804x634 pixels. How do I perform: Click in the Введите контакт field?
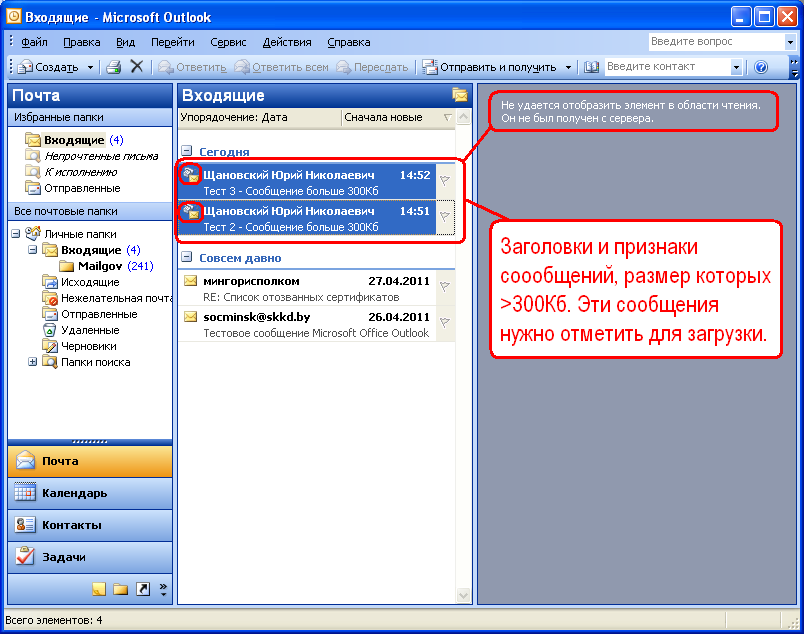click(667, 67)
